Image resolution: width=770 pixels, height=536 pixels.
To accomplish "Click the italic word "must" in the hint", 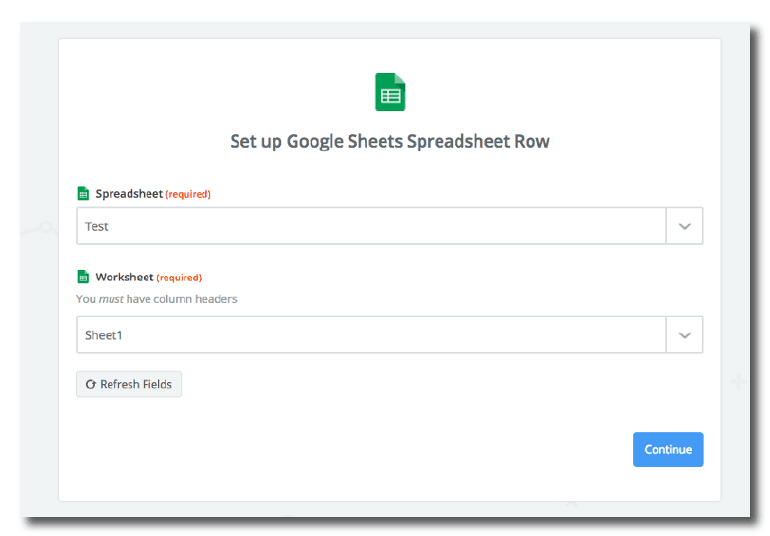I will click(x=111, y=299).
